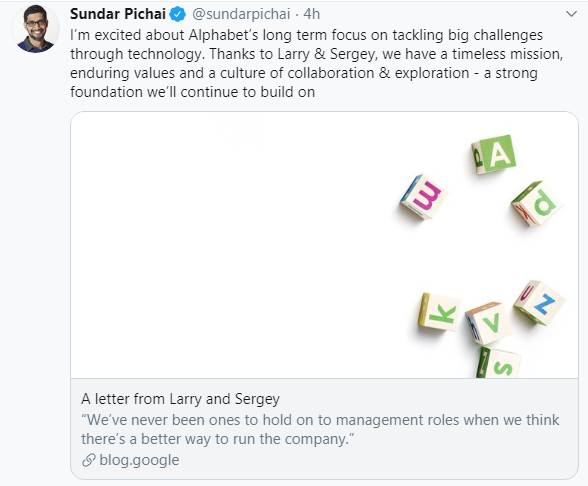This screenshot has width=588, height=486.
Task: Click the green 'k' block in the image
Action: point(440,312)
